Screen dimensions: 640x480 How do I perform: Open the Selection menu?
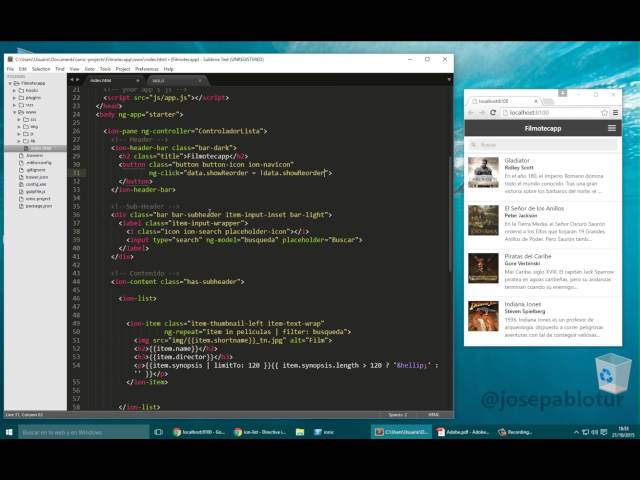pos(41,69)
